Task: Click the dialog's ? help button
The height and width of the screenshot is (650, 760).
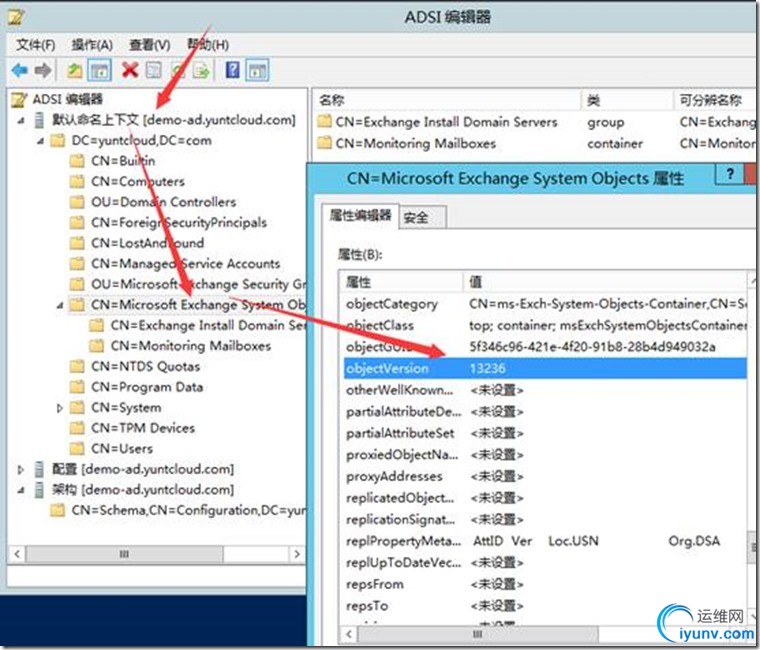Action: click(729, 174)
